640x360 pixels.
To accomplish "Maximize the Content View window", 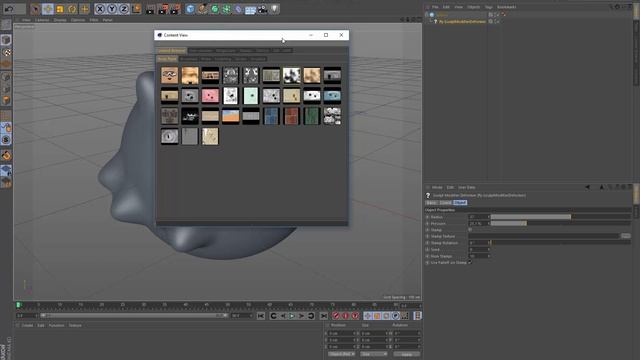I will (326, 35).
